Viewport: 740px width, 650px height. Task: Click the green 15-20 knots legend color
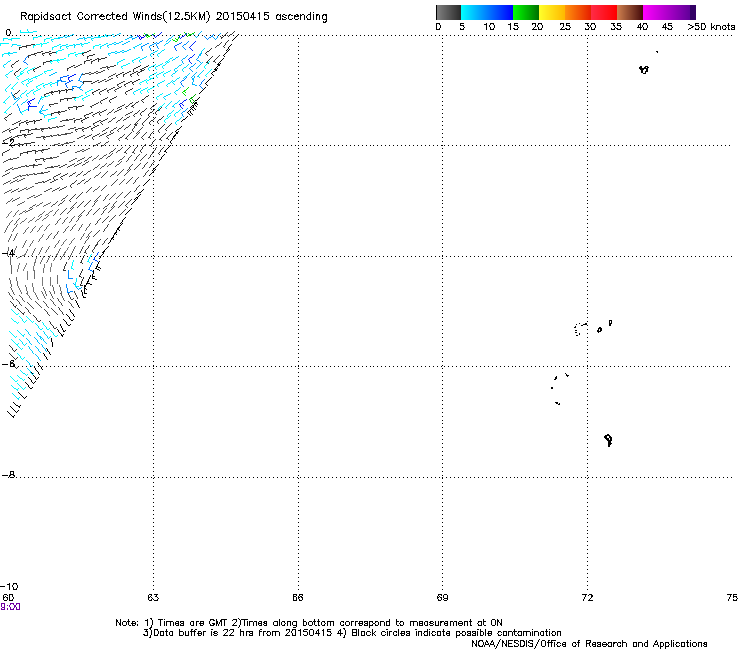click(526, 12)
